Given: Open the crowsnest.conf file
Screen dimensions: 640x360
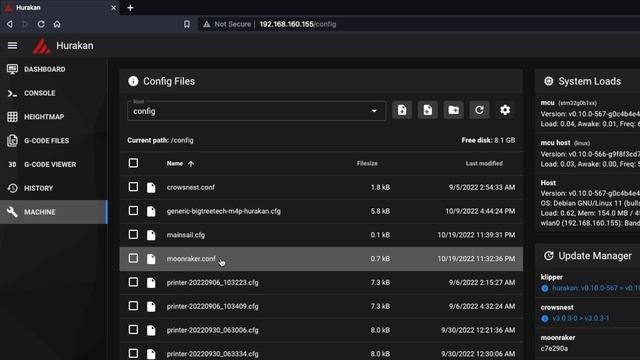Looking at the screenshot, I should (191, 187).
